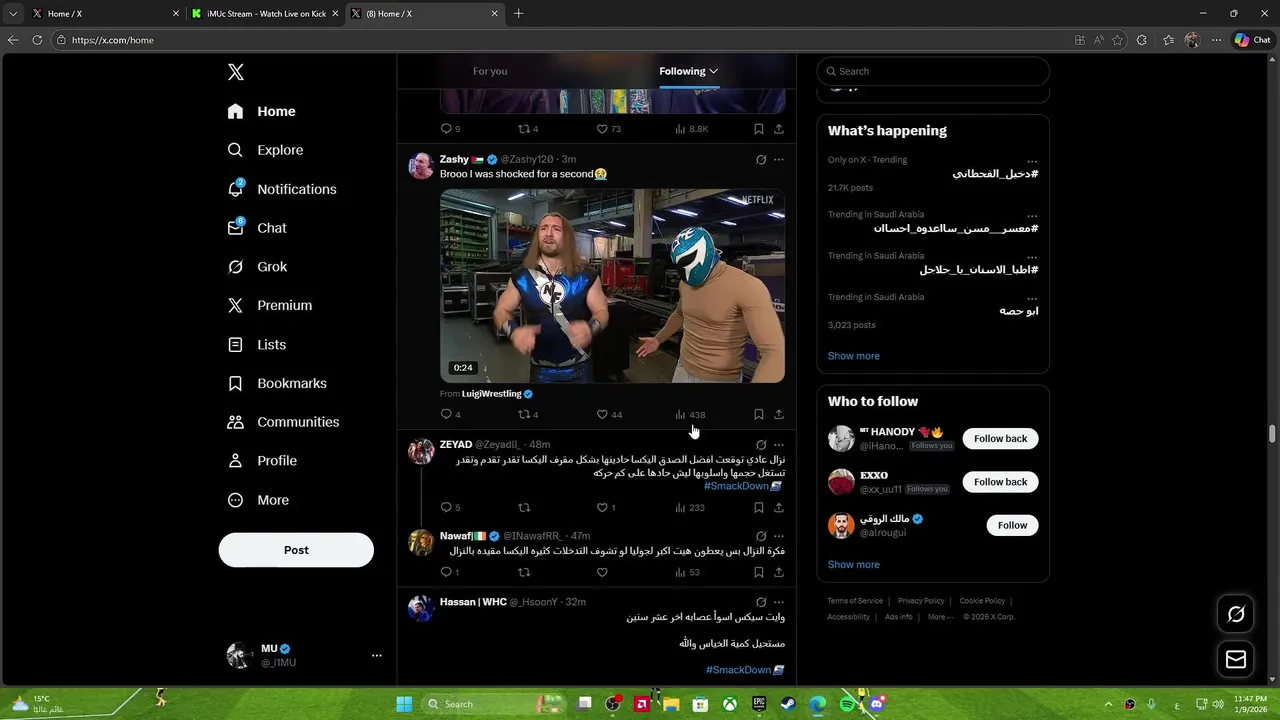
Task: Open Grok from sidebar
Action: (x=258, y=267)
